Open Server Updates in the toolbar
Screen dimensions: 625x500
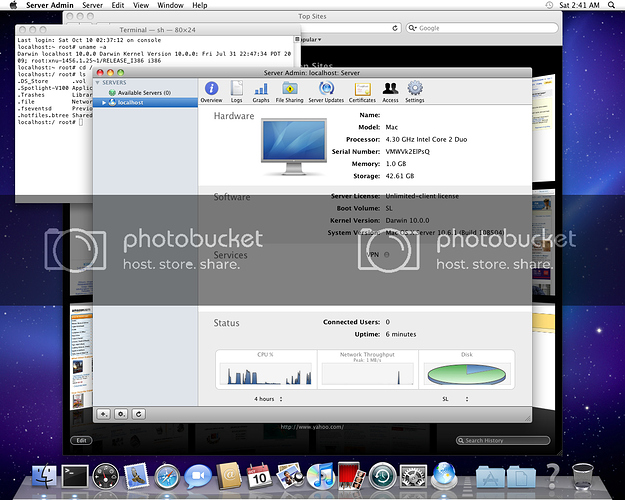tap(326, 92)
